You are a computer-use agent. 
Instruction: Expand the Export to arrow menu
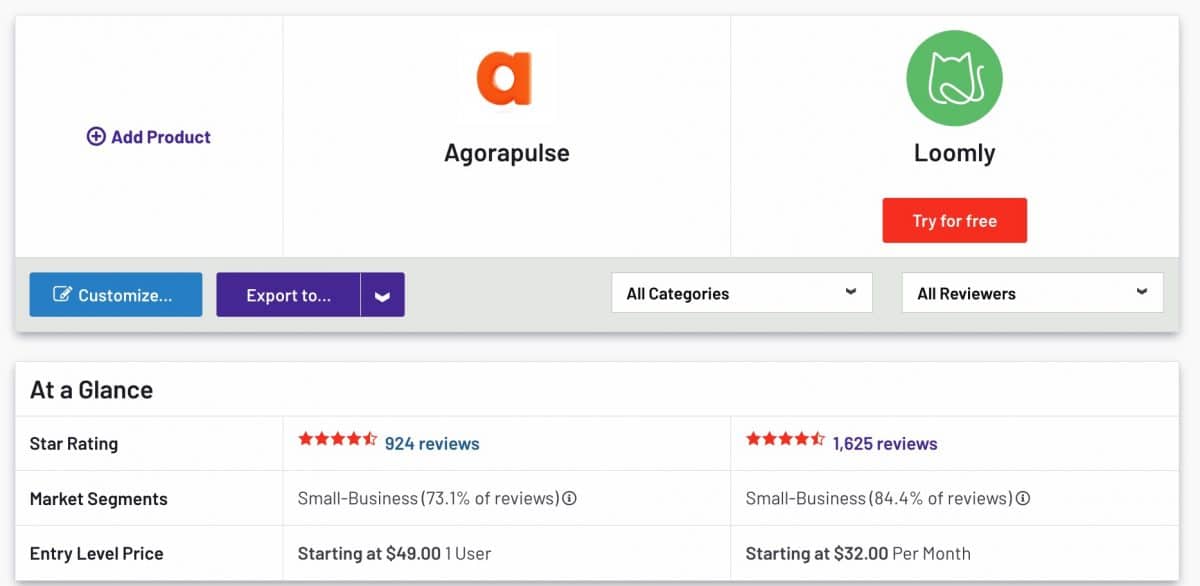click(x=383, y=296)
